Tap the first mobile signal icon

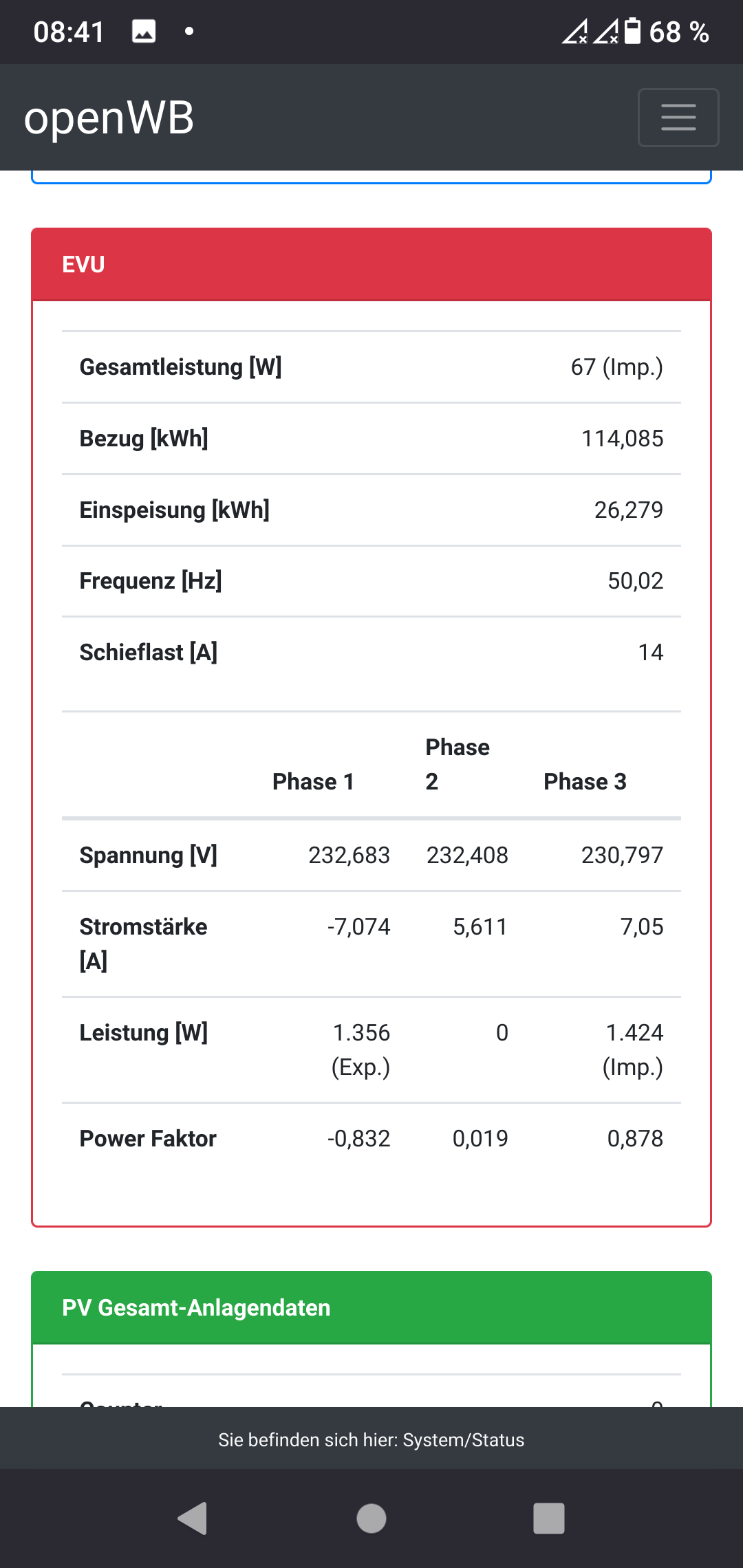[x=574, y=32]
